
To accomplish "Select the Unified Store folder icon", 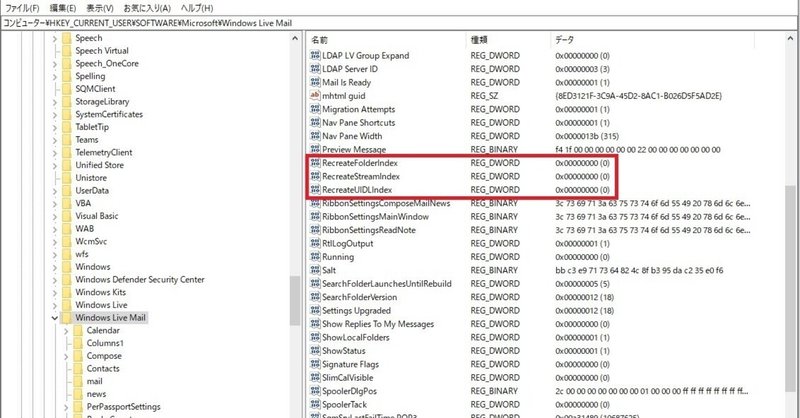I will (x=66, y=165).
